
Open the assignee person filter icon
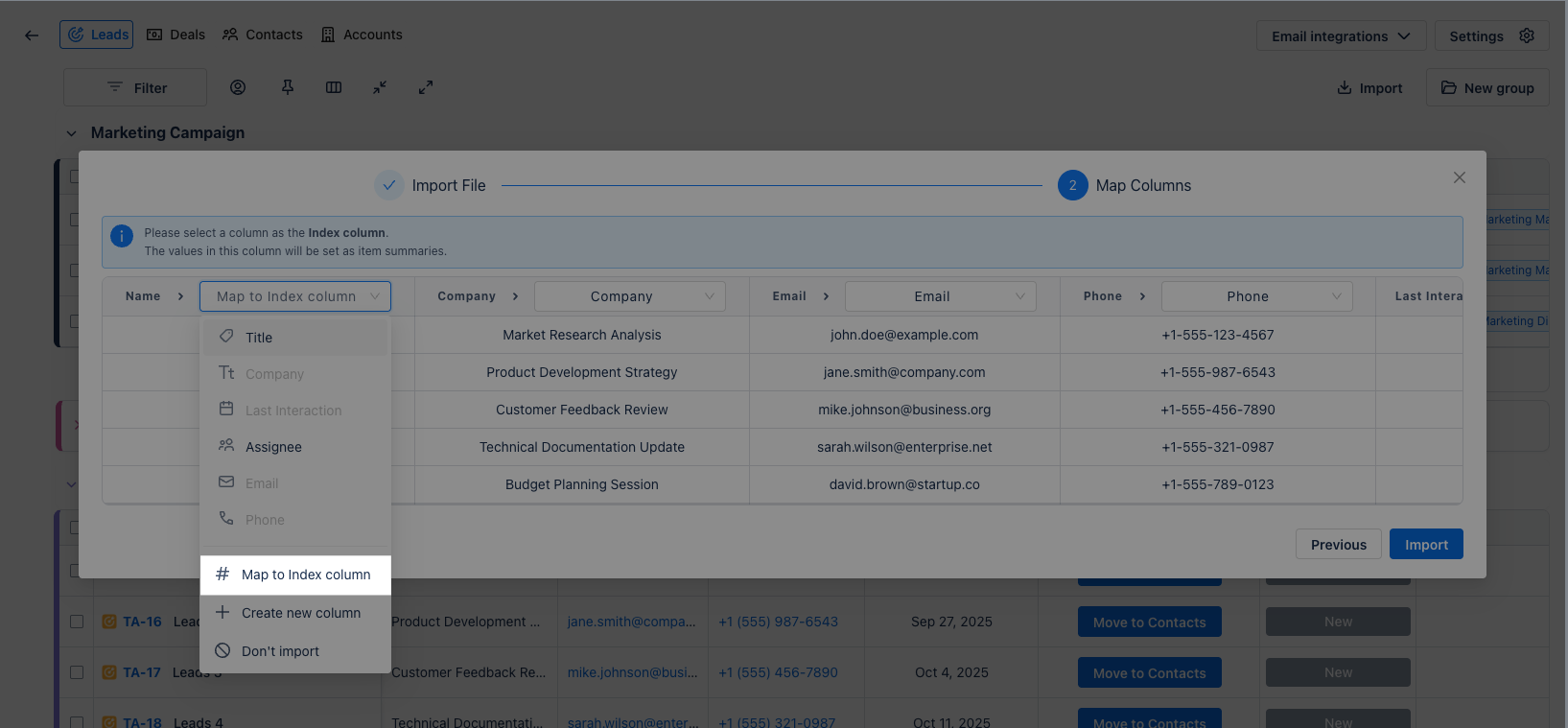(x=238, y=87)
